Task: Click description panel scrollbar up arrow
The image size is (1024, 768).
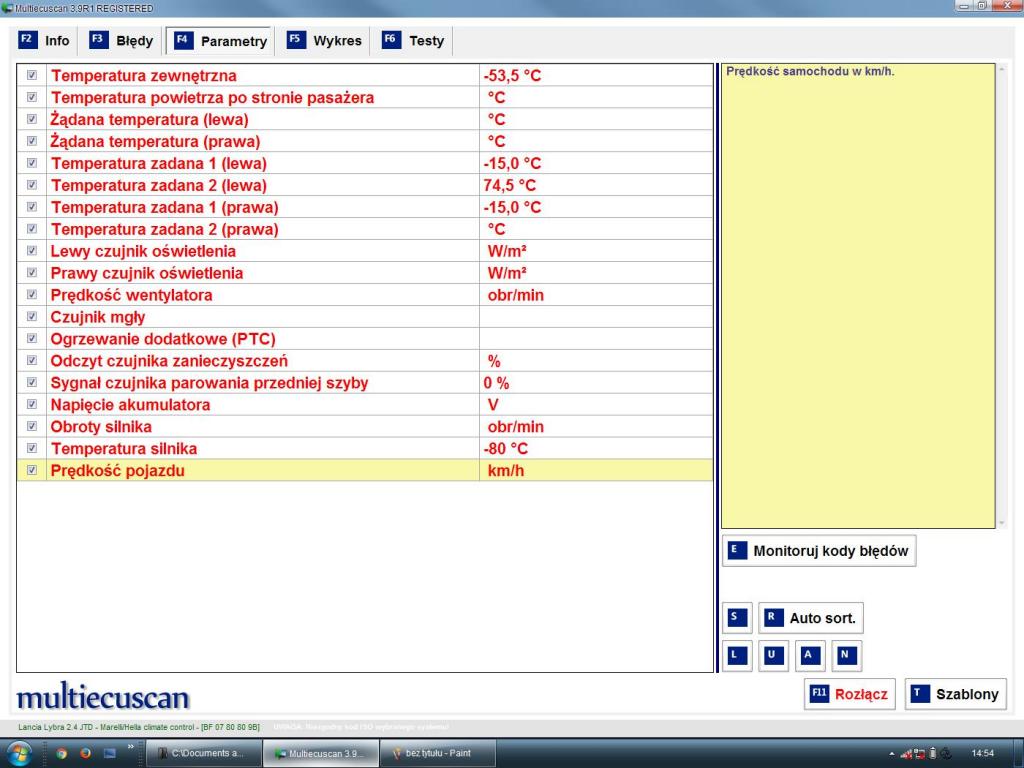Action: click(1001, 69)
